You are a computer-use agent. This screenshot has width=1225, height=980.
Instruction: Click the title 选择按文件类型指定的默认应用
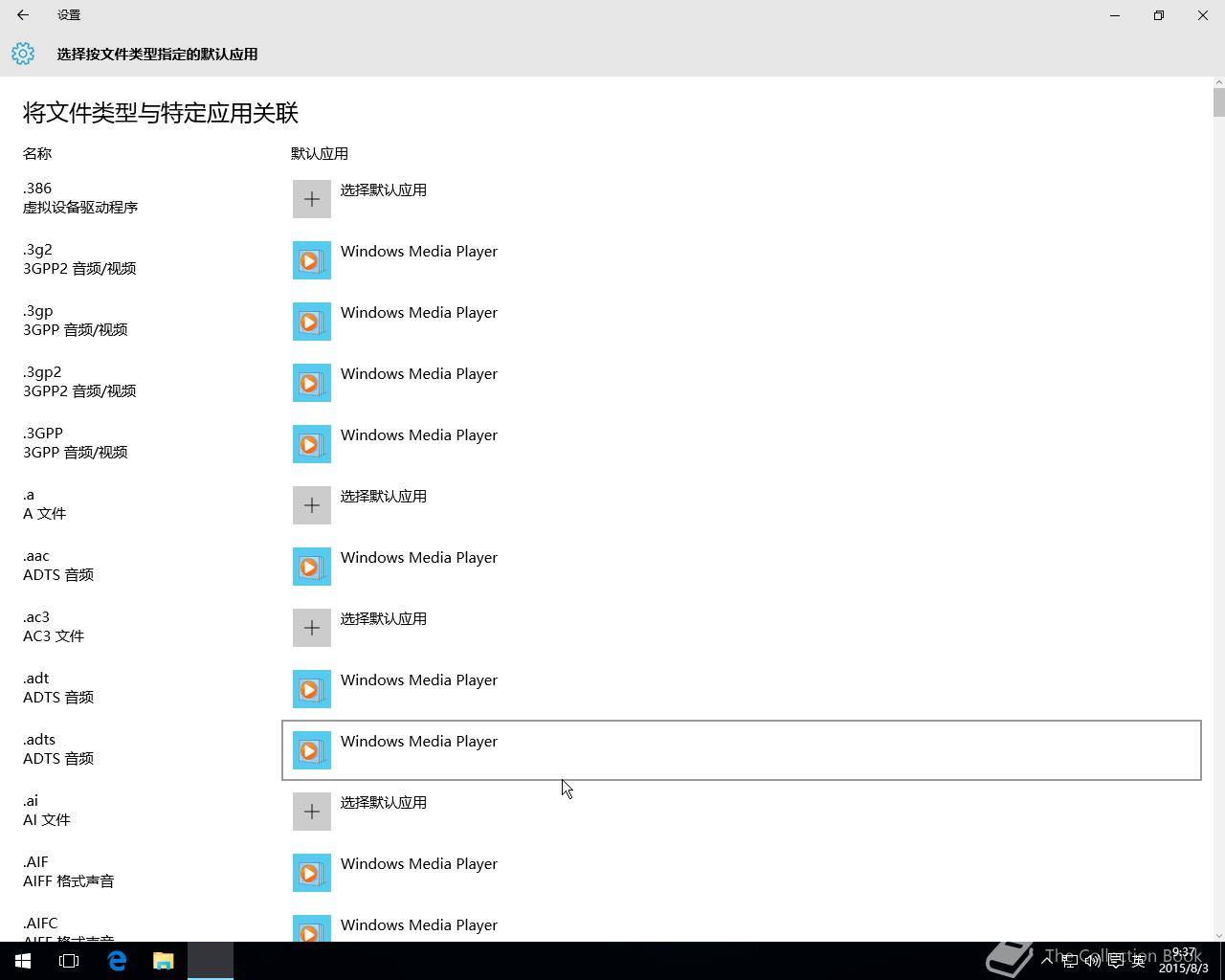(157, 55)
